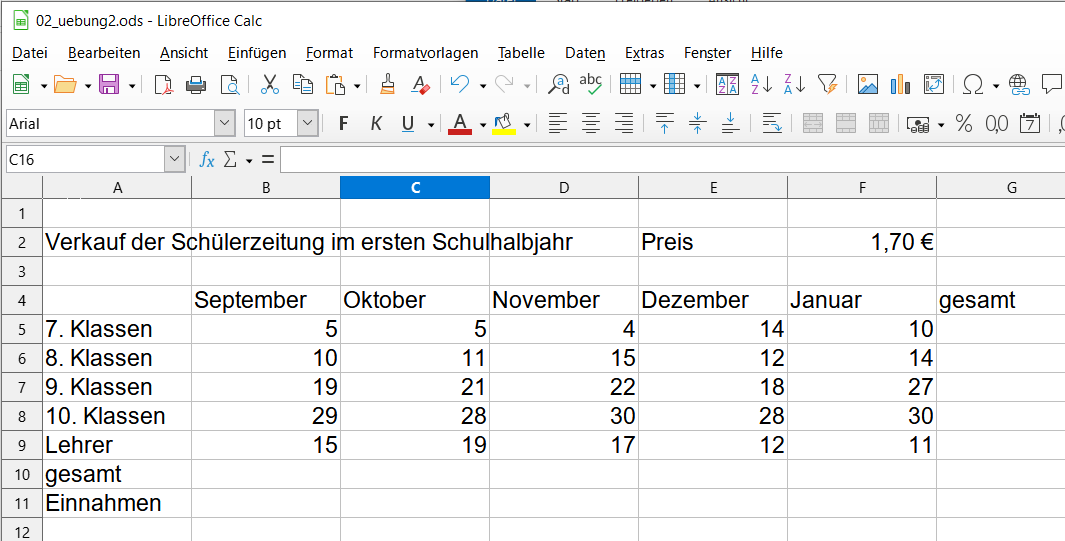The height and width of the screenshot is (541, 1065).
Task: Open Find and Replace from toolbar
Action: point(560,85)
